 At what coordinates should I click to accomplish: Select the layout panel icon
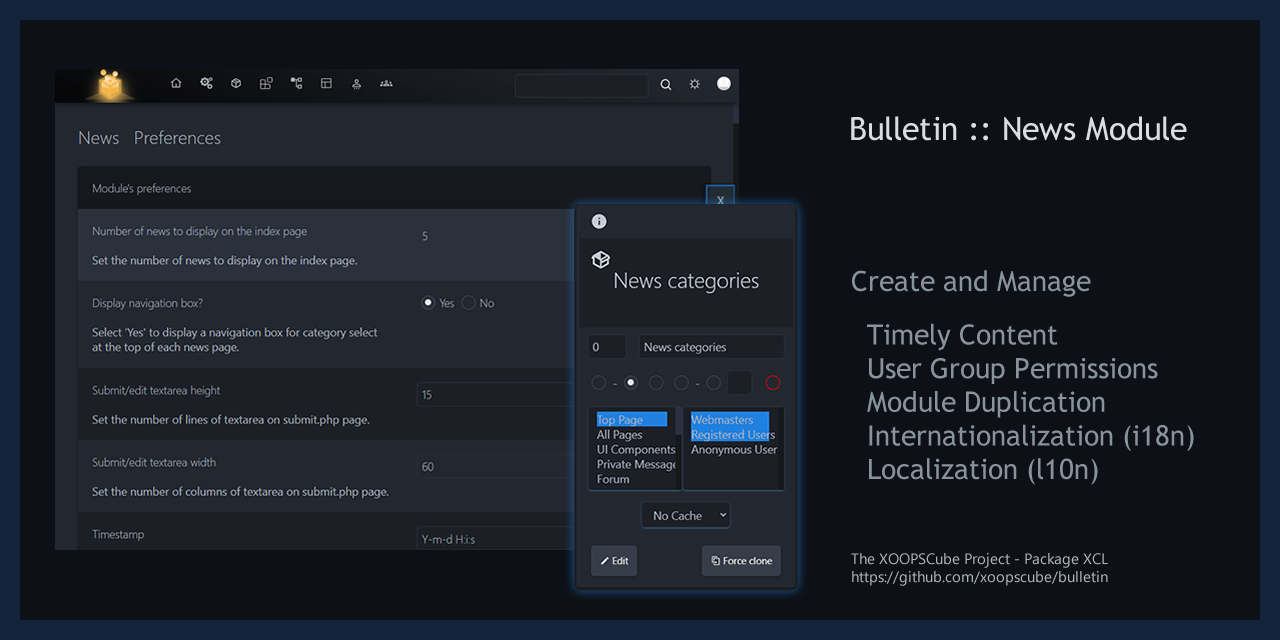(326, 84)
